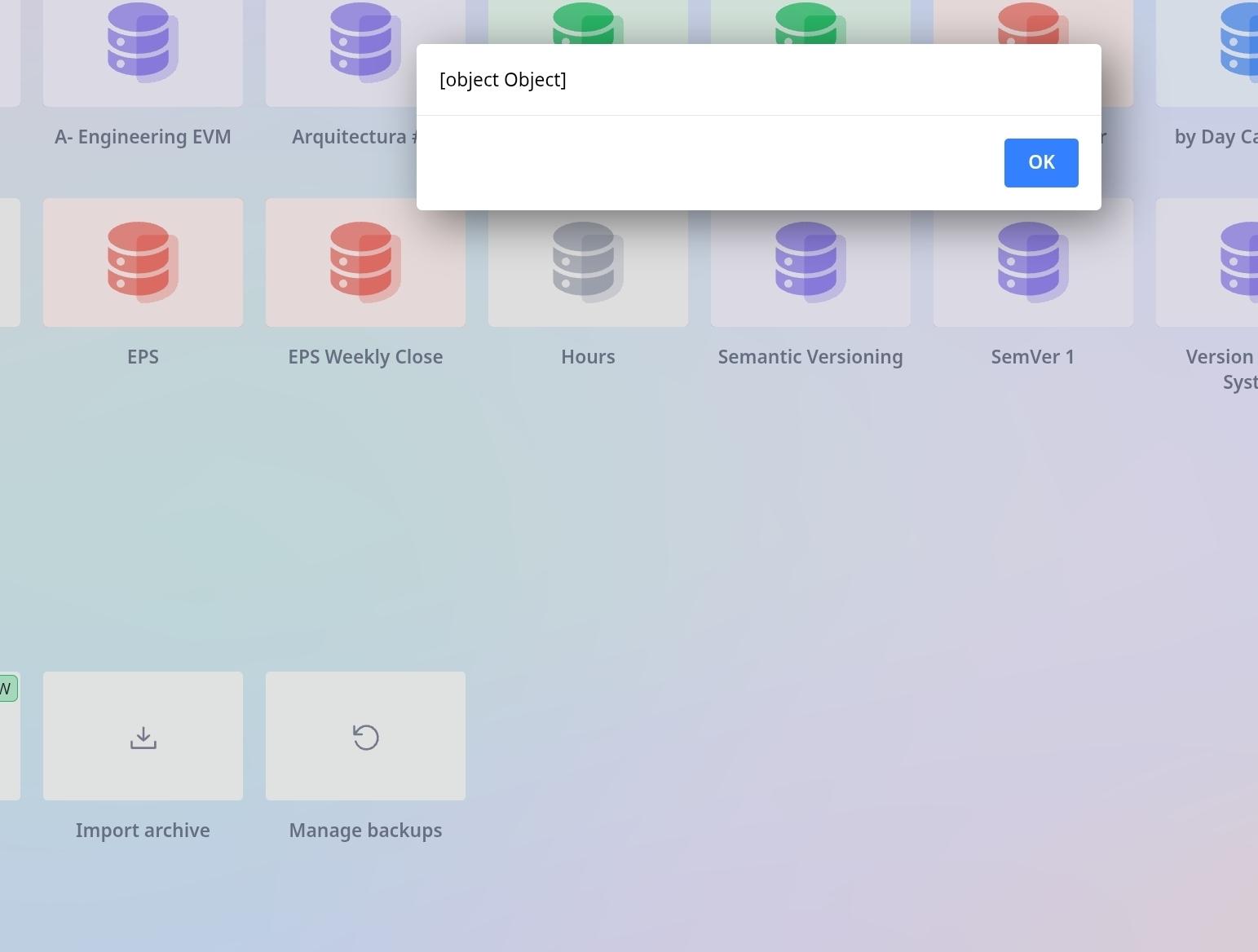Click the Hours label text
Viewport: 1258px width, 952px height.
coord(588,357)
